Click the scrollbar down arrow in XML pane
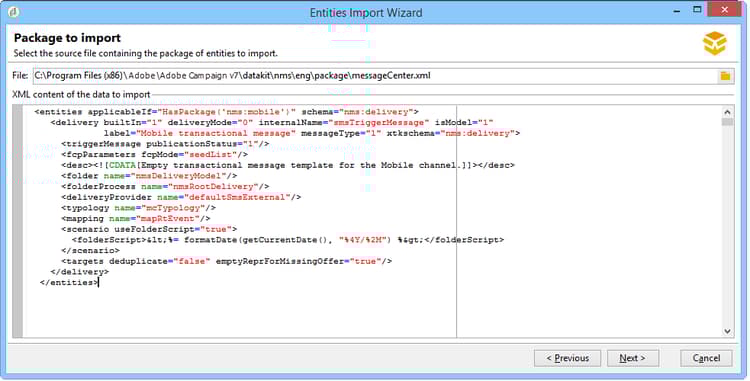 pyautogui.click(x=728, y=331)
